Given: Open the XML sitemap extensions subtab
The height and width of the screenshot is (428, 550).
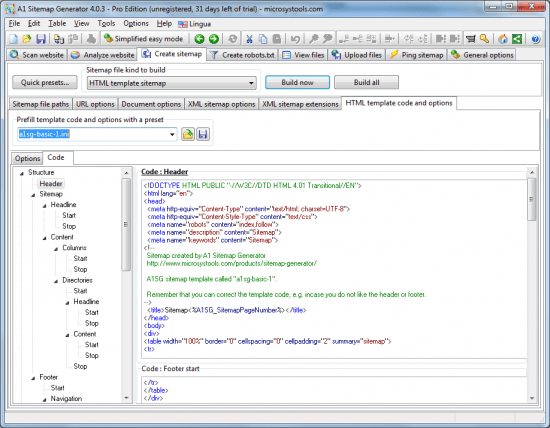Looking at the screenshot, I should tap(300, 104).
